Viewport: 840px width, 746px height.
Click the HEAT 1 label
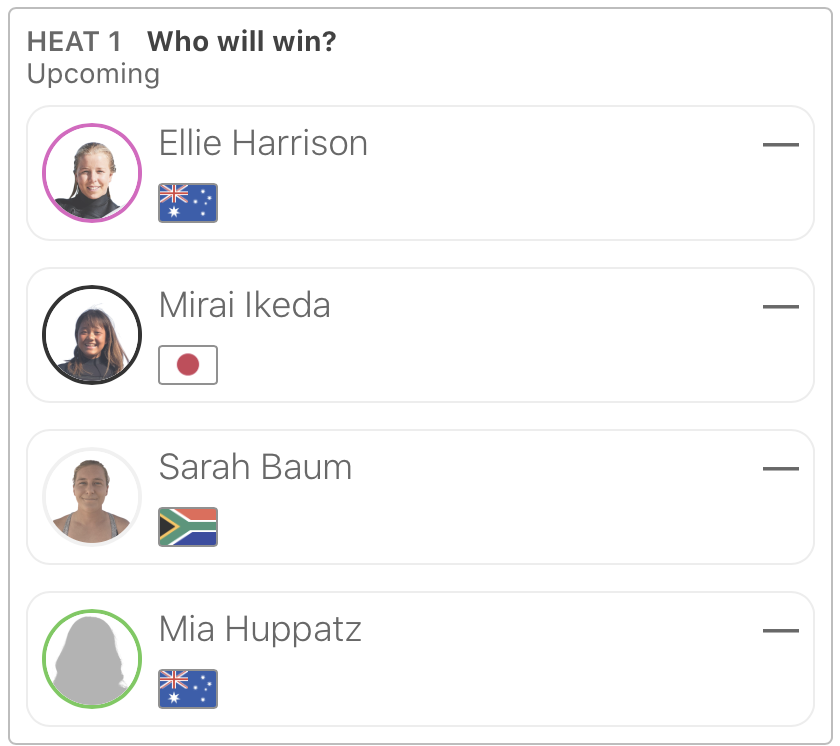click(x=74, y=42)
